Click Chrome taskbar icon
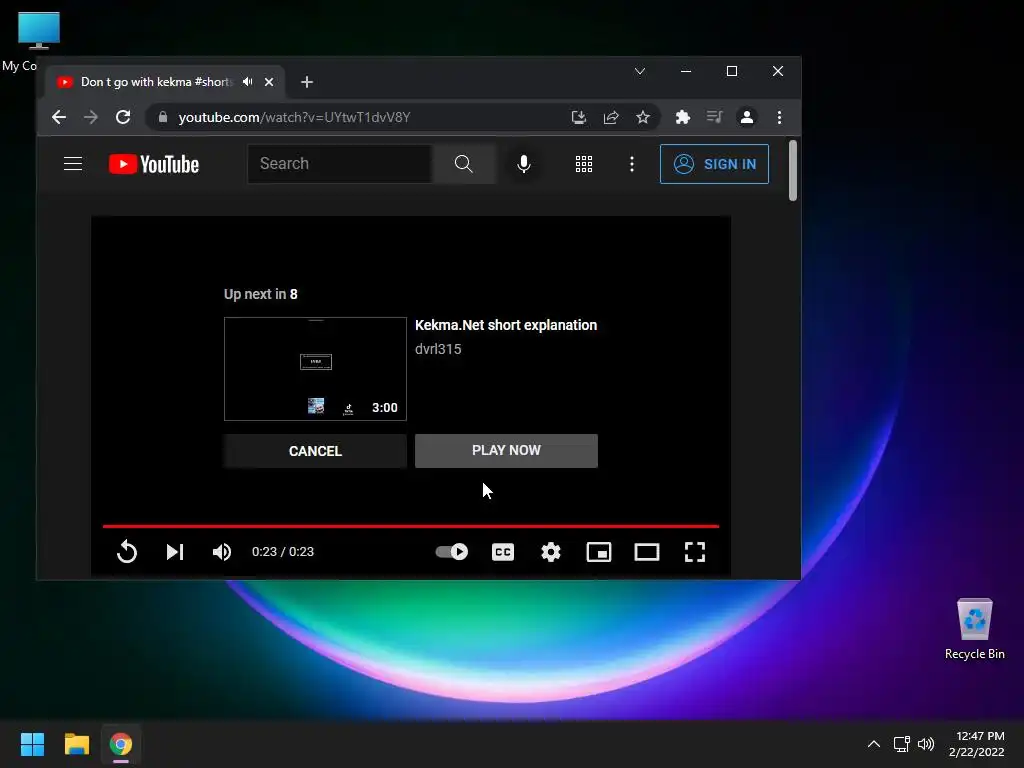The image size is (1024, 768). point(121,744)
